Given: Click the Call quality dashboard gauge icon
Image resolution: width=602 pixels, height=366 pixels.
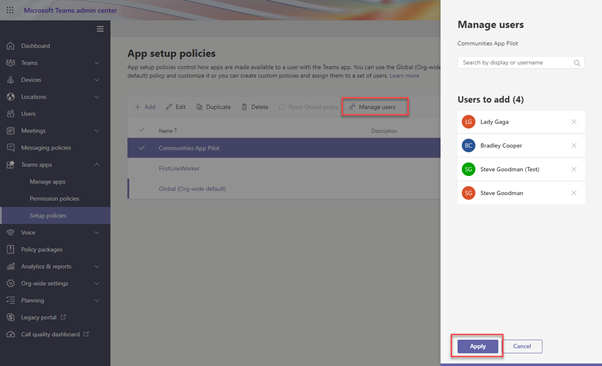Looking at the screenshot, I should pyautogui.click(x=10, y=334).
